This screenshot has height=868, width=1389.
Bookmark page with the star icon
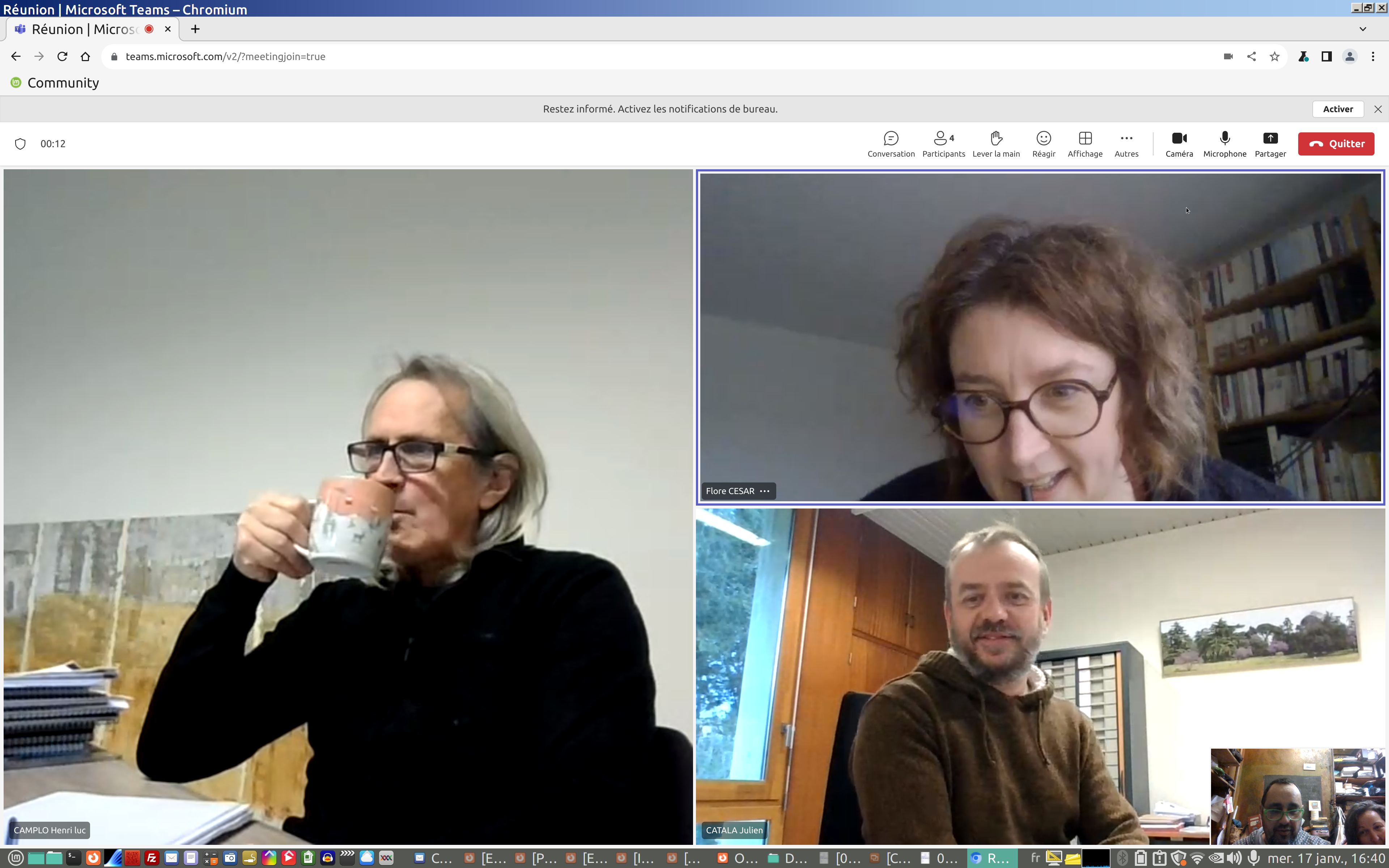(1274, 56)
